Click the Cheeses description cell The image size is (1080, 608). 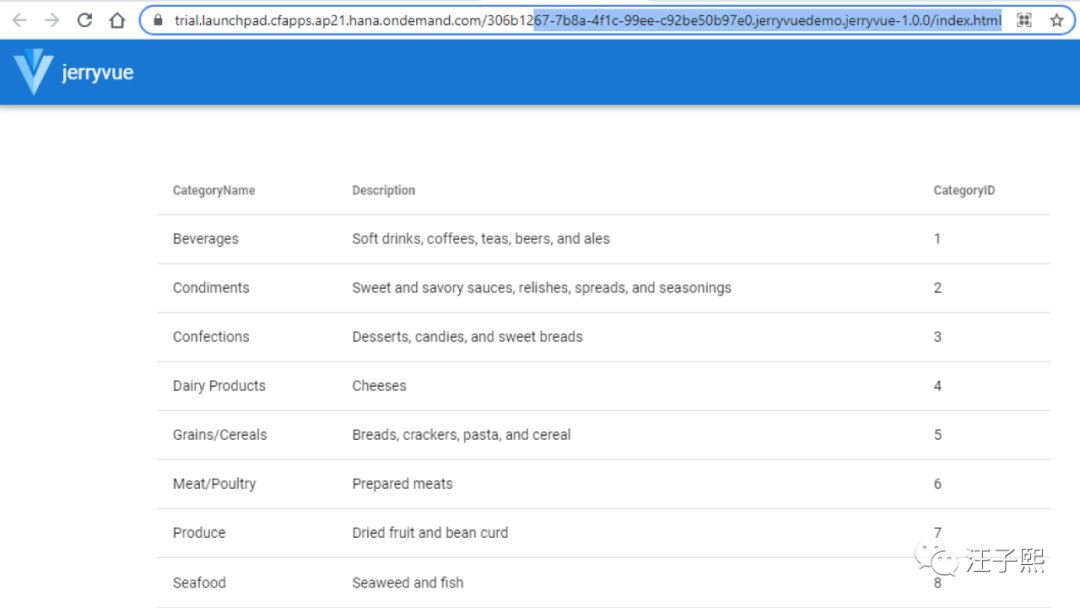[379, 386]
